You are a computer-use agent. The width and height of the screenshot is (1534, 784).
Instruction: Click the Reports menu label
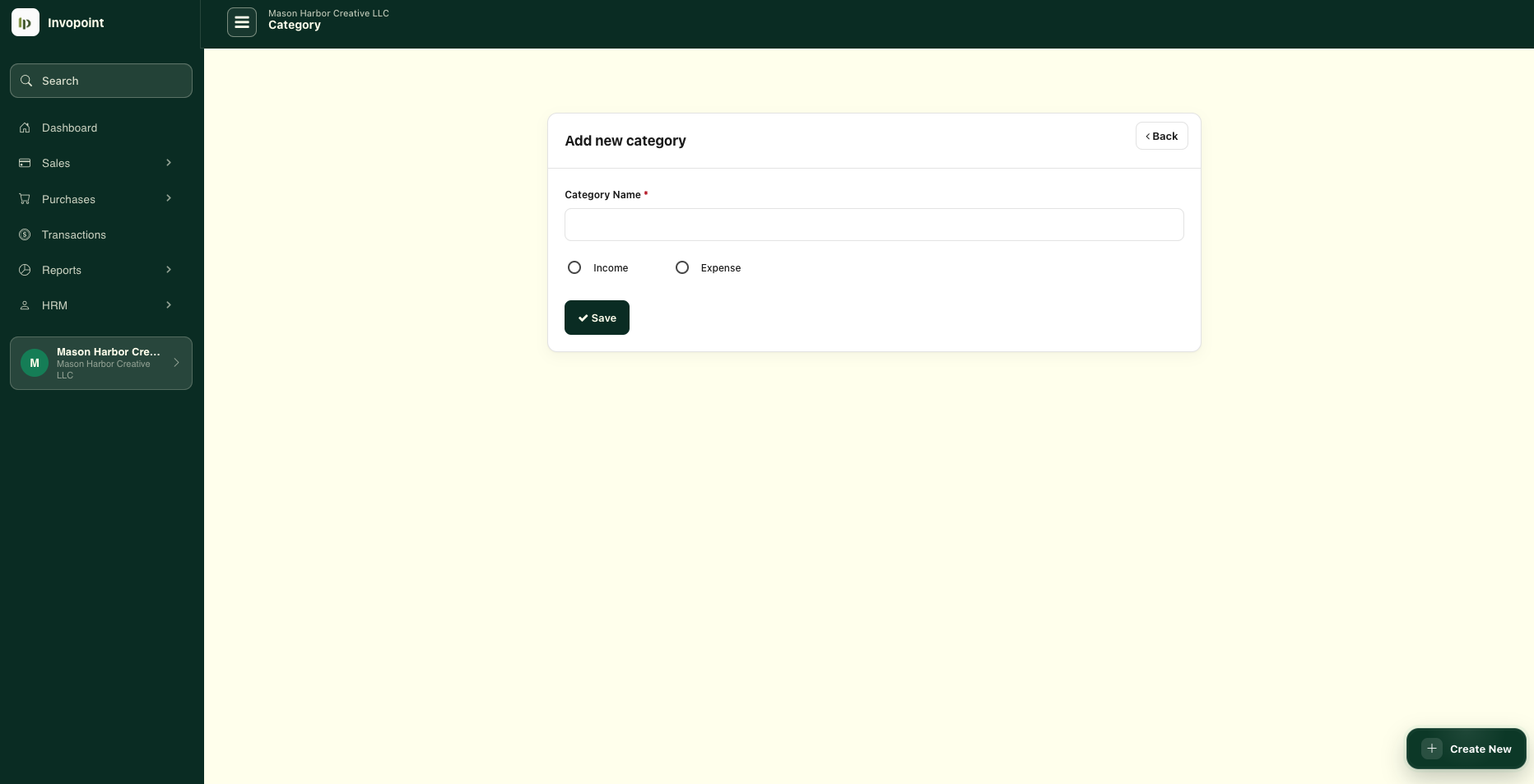click(62, 270)
